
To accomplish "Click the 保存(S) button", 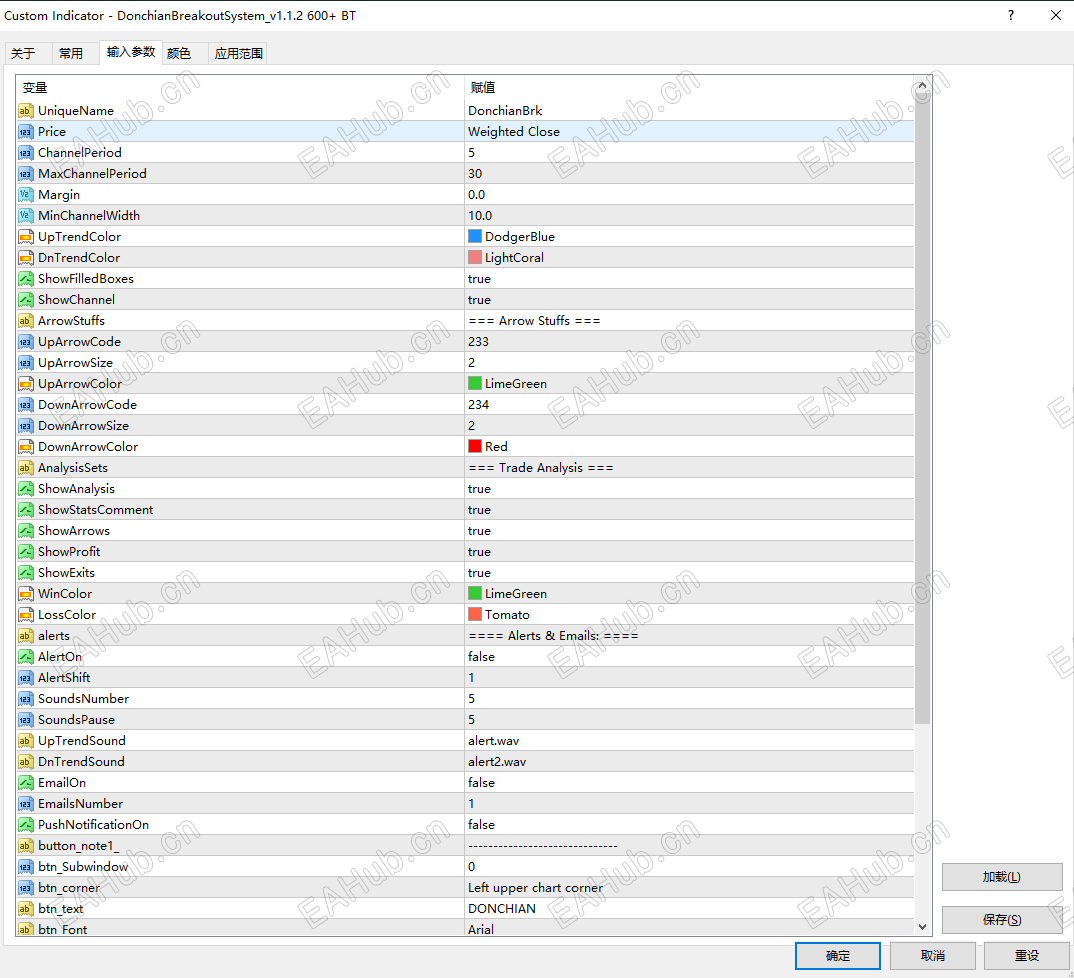I will tap(1002, 920).
